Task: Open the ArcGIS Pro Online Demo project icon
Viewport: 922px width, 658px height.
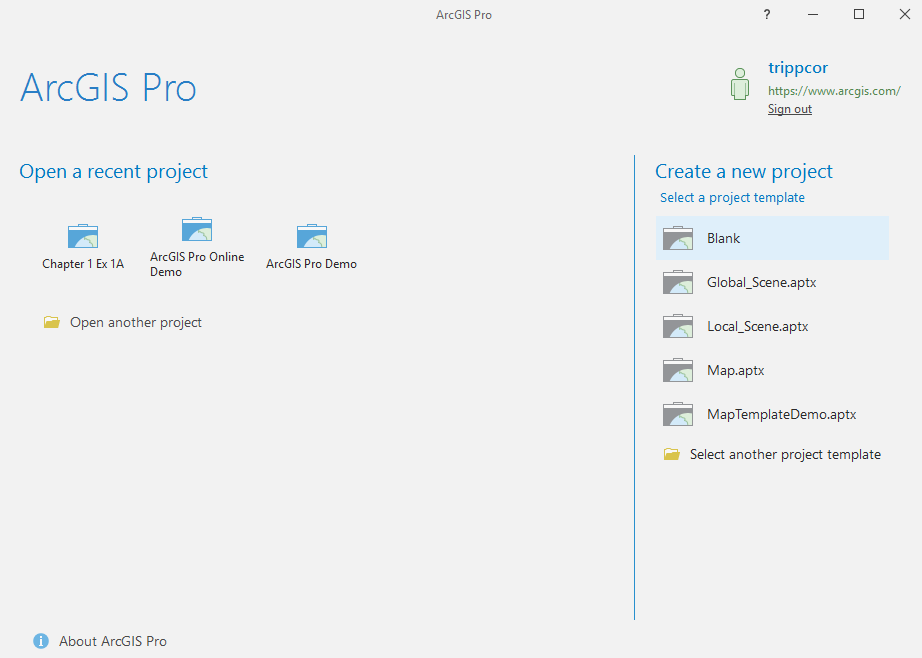Action: point(197,229)
